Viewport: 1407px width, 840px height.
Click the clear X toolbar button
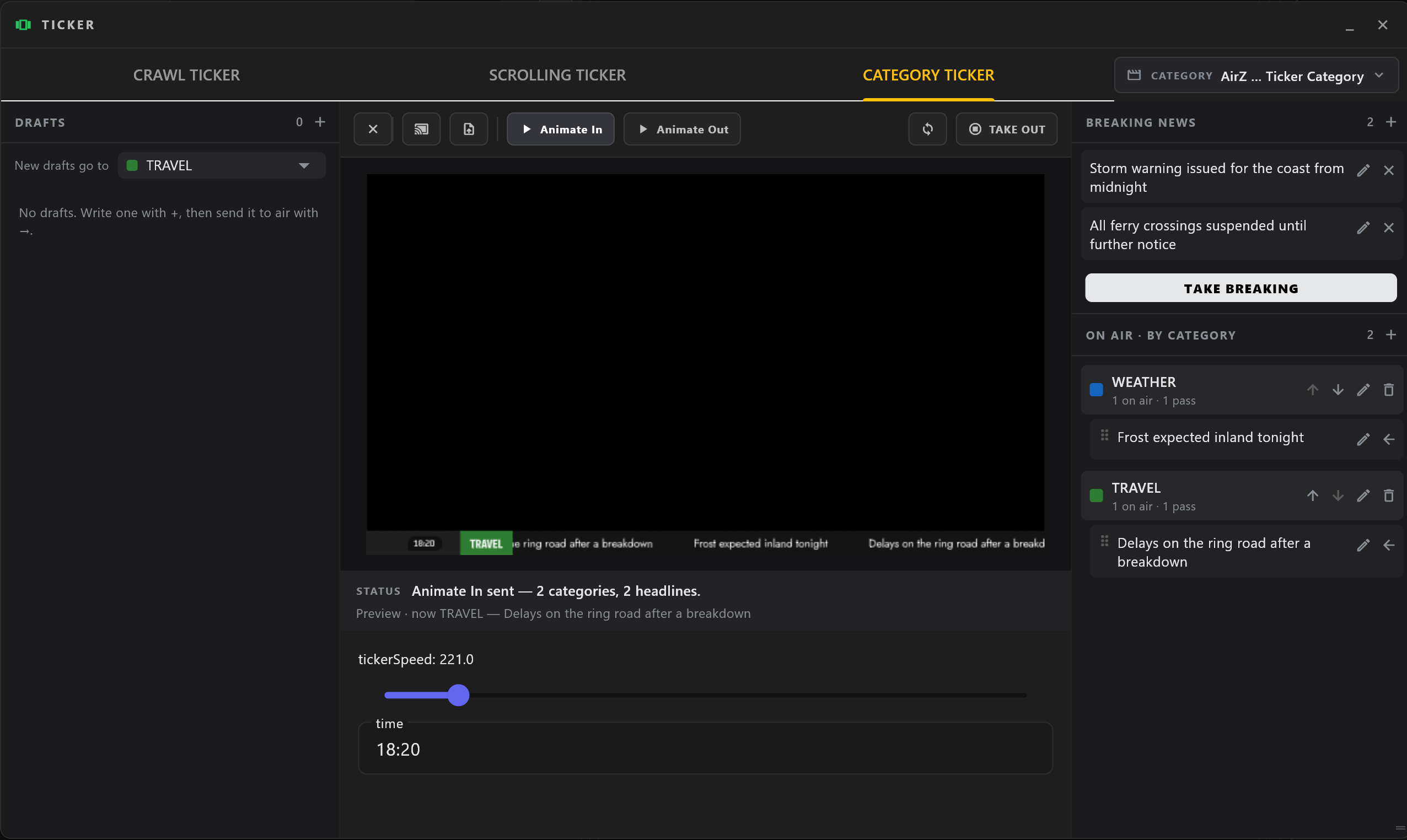(373, 129)
